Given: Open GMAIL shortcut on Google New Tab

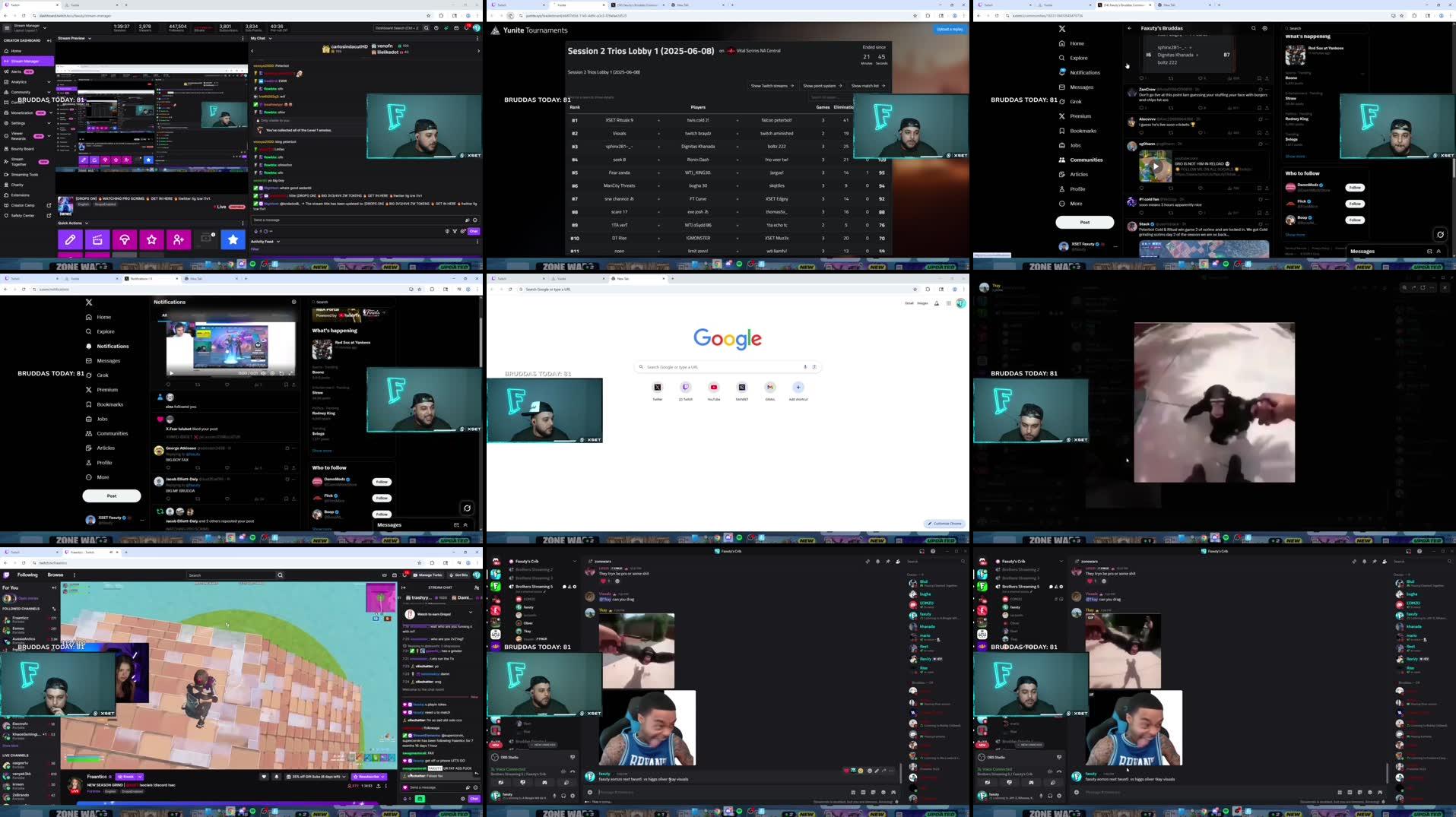Looking at the screenshot, I should 770,390.
